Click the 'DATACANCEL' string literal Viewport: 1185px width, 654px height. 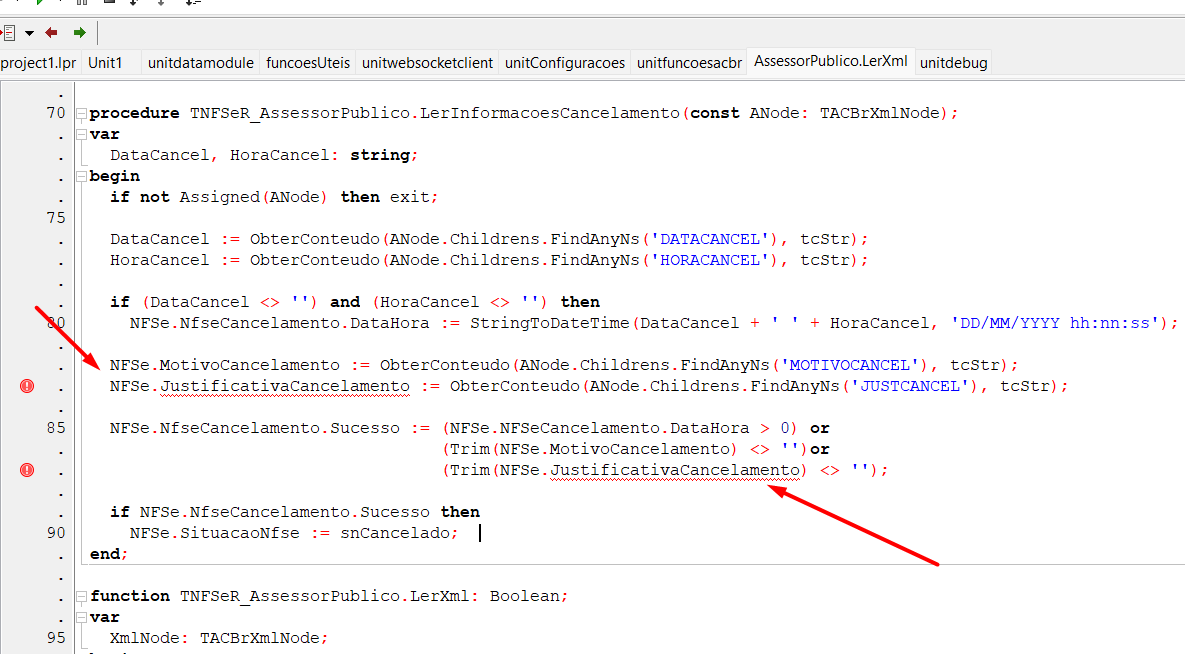tap(710, 239)
